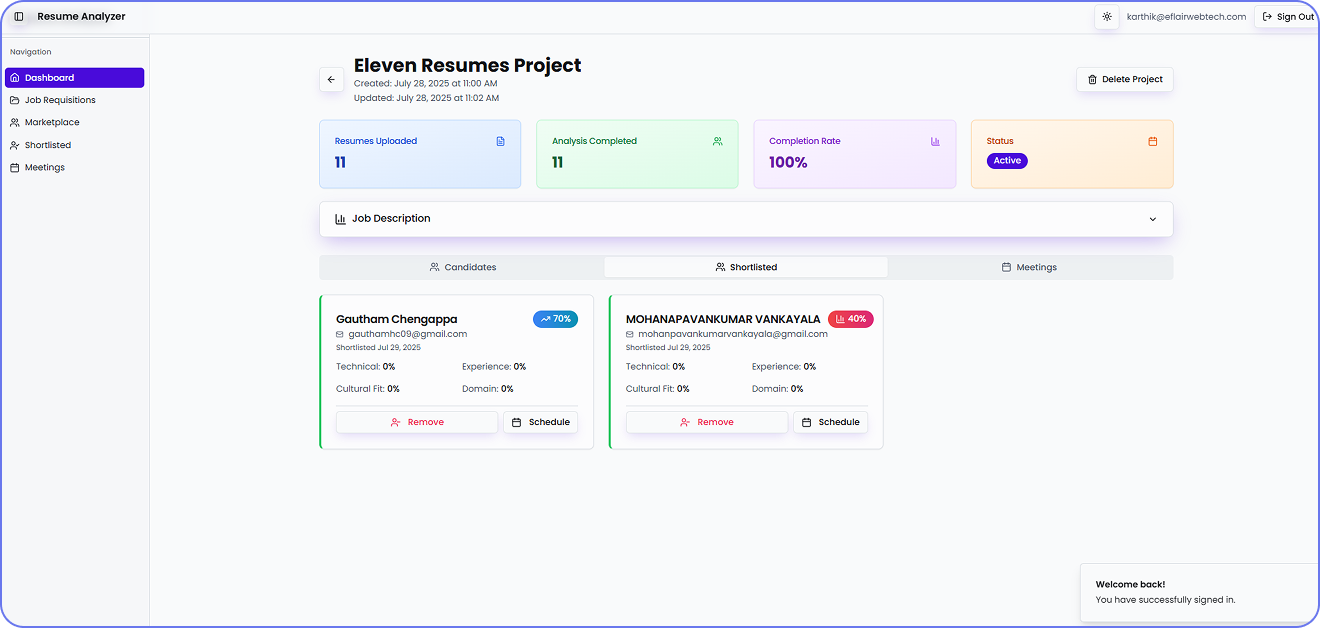The image size is (1320, 628).
Task: Click the gauthamhc09@gmail.com email address
Action: 408,334
